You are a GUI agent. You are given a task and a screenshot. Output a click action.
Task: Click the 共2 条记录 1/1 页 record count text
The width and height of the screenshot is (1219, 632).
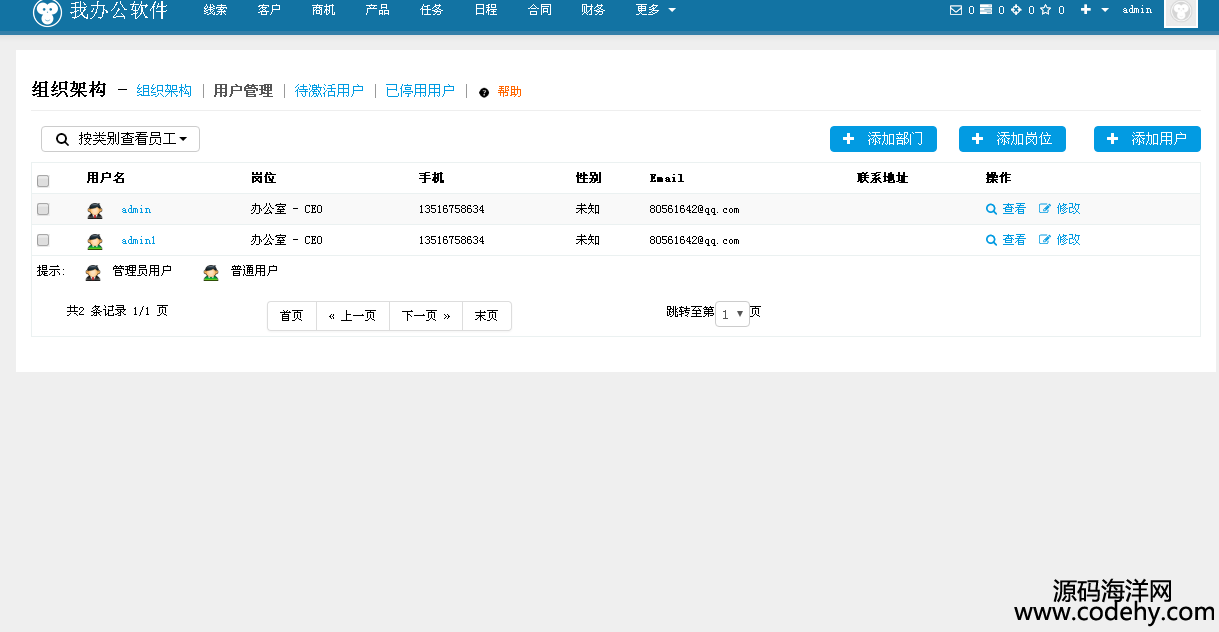pyautogui.click(x=117, y=311)
